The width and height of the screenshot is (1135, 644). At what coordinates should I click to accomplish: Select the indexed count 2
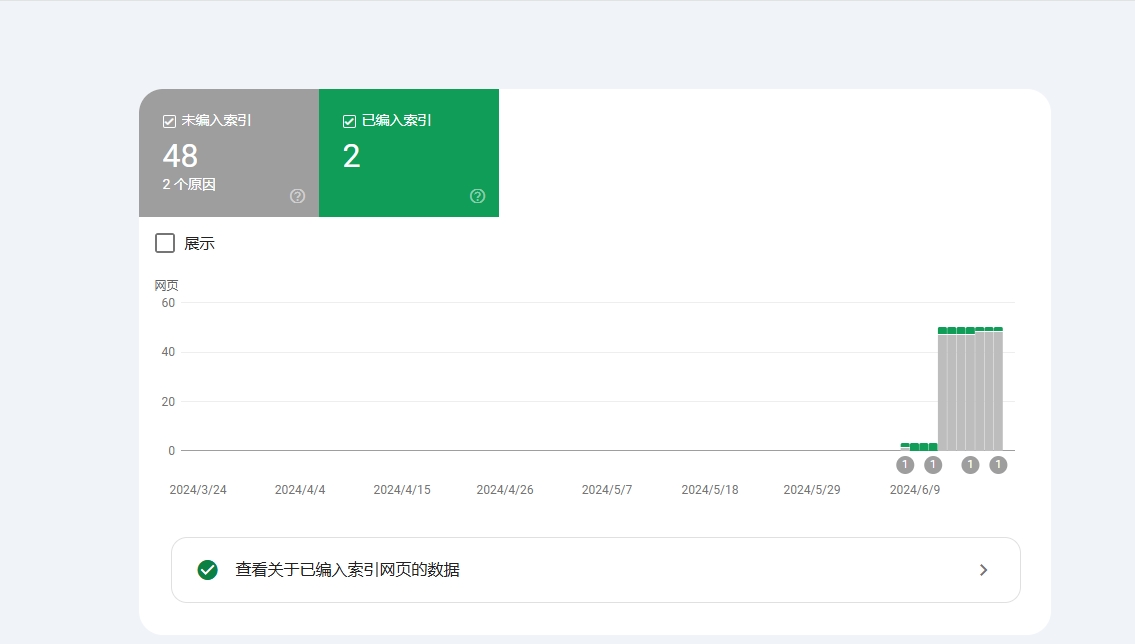[351, 156]
